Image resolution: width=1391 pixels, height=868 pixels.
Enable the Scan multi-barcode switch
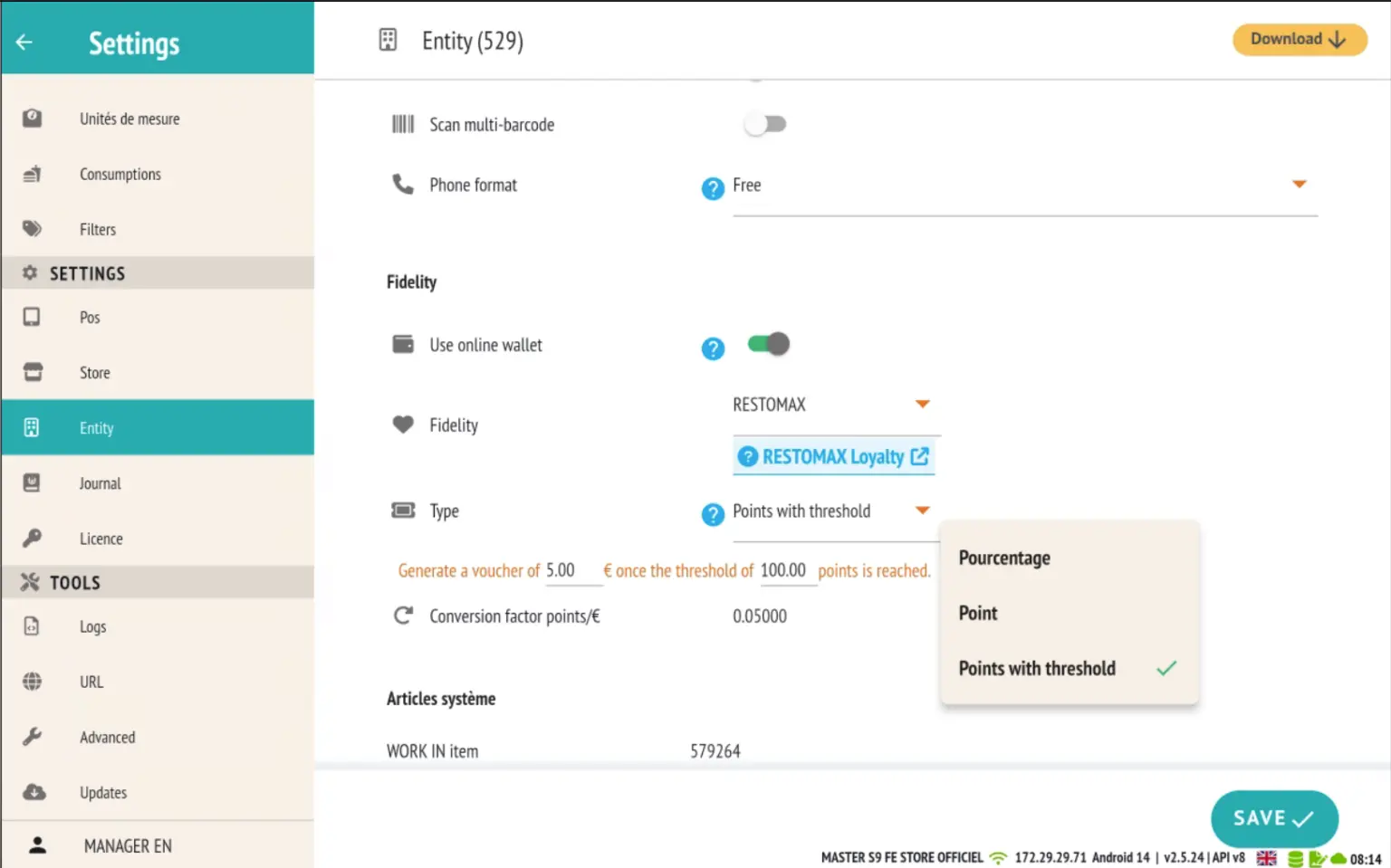click(765, 124)
